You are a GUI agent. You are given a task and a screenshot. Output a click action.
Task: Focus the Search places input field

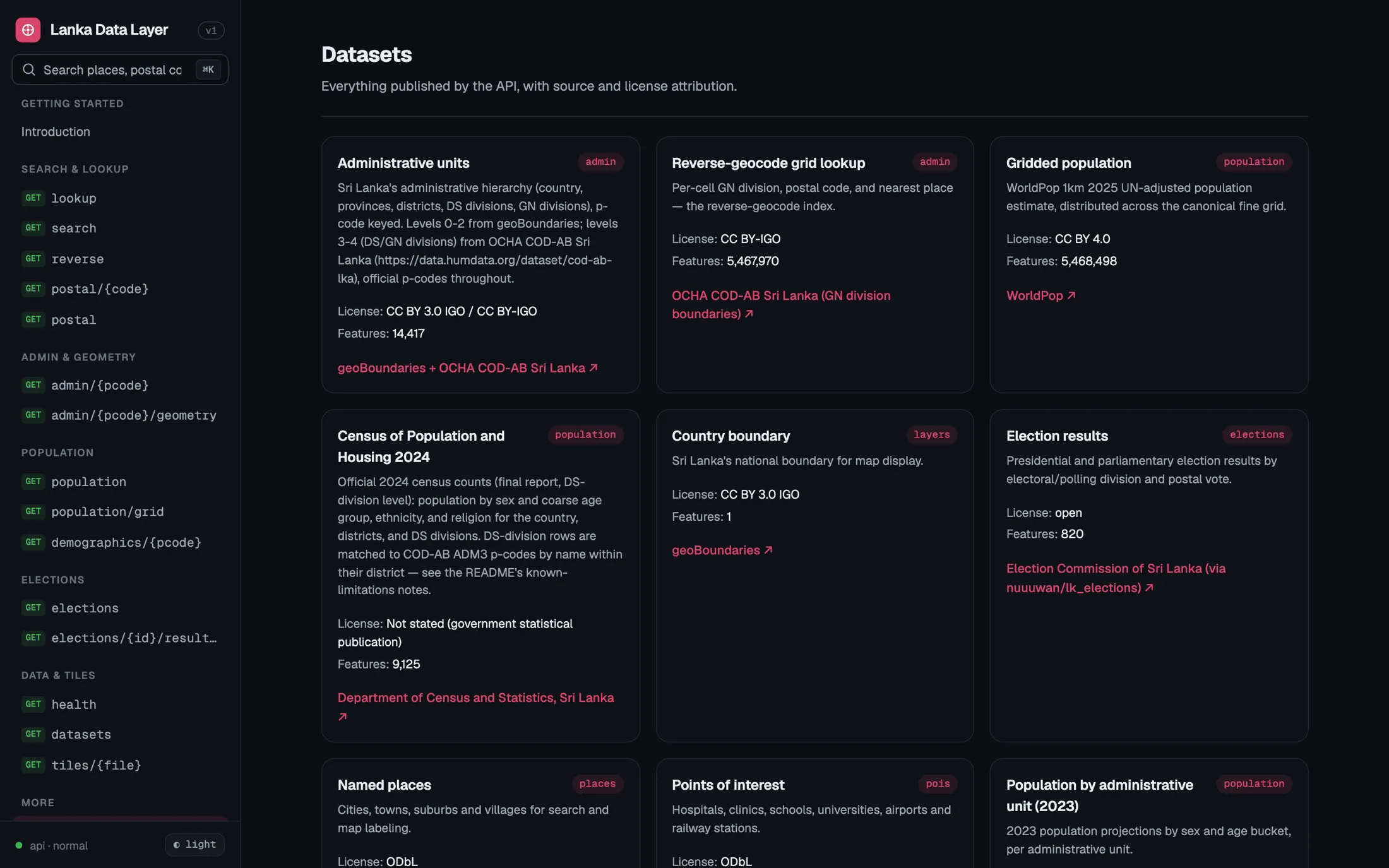(x=120, y=69)
